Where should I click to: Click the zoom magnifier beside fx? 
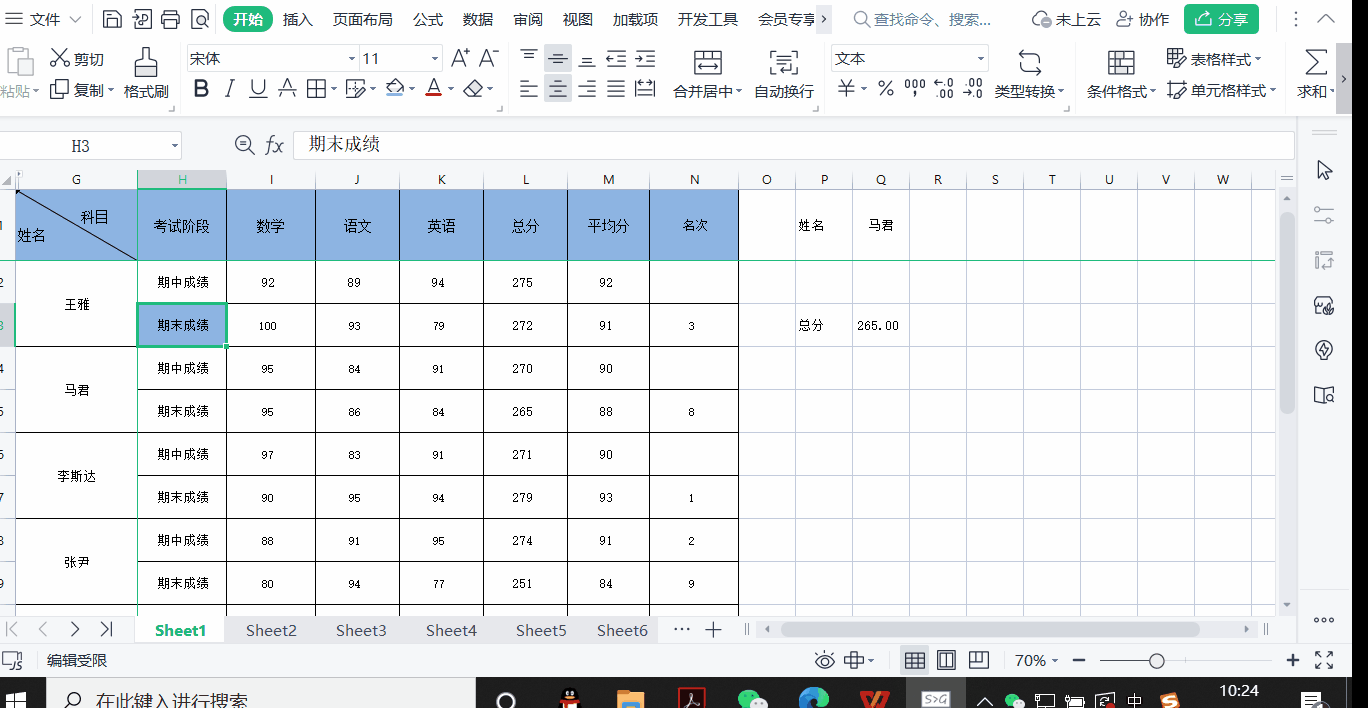coord(244,145)
